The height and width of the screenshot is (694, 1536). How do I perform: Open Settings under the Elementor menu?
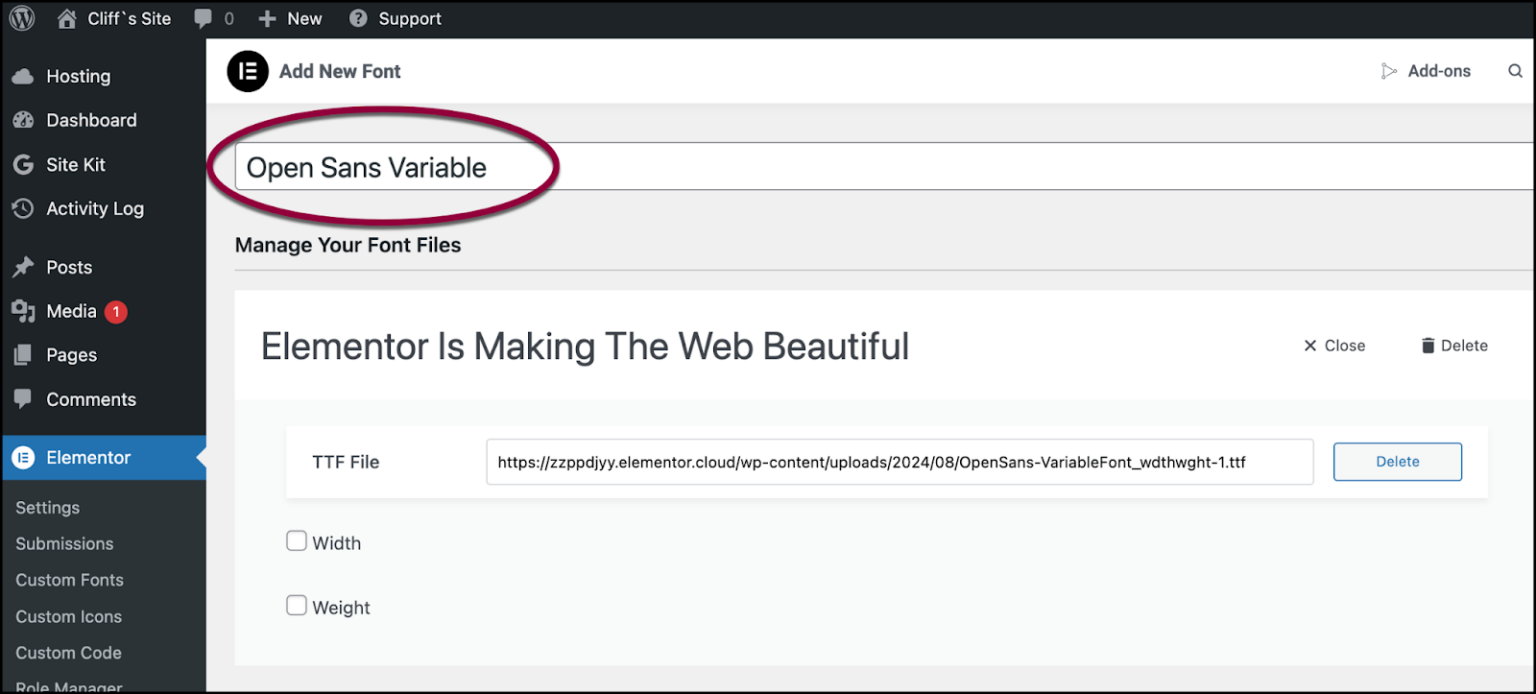[x=46, y=507]
